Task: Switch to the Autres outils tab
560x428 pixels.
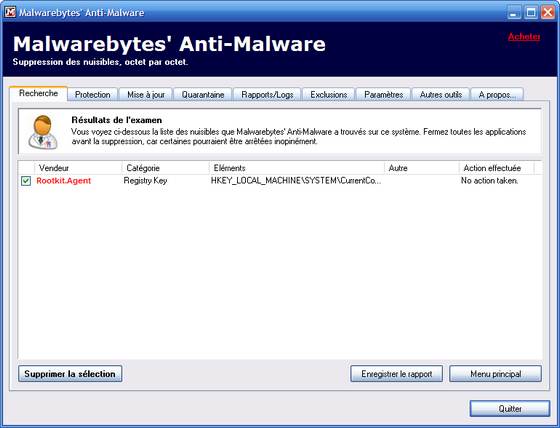Action: point(441,95)
